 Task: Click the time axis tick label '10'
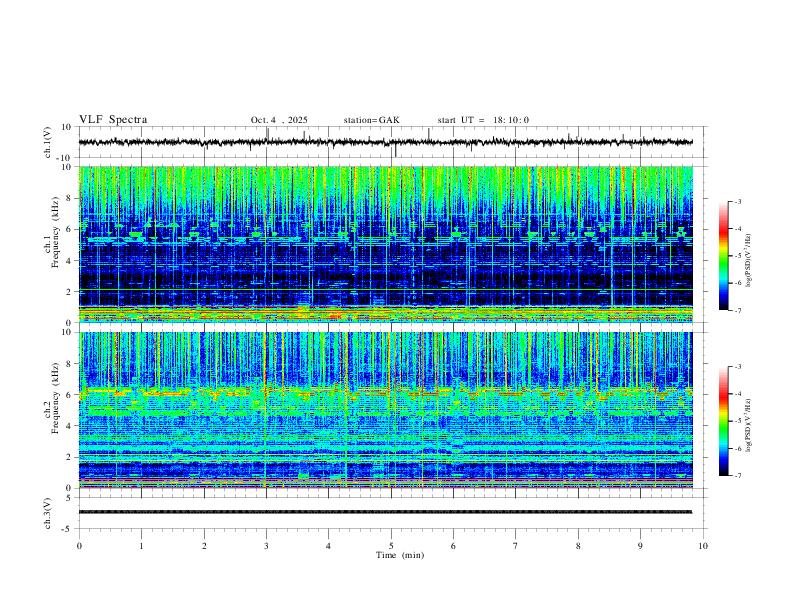pos(703,546)
